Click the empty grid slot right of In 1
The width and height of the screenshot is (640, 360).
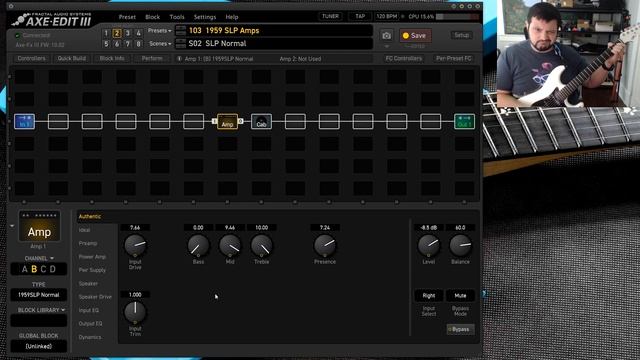click(58, 122)
